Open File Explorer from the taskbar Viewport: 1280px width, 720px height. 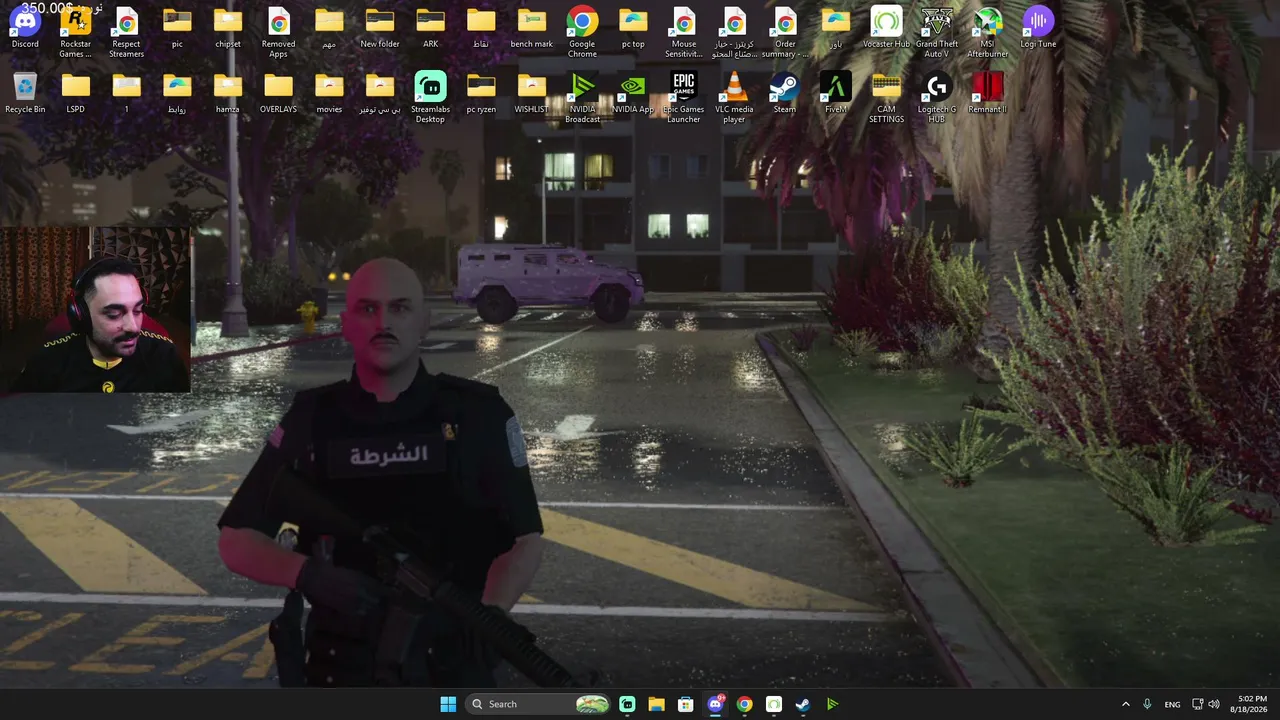click(x=656, y=704)
